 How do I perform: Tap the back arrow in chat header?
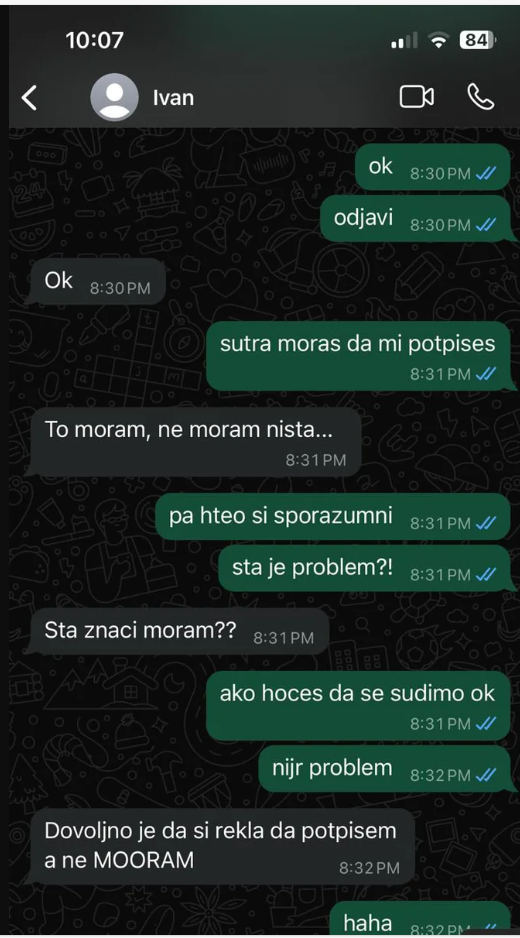point(29,97)
